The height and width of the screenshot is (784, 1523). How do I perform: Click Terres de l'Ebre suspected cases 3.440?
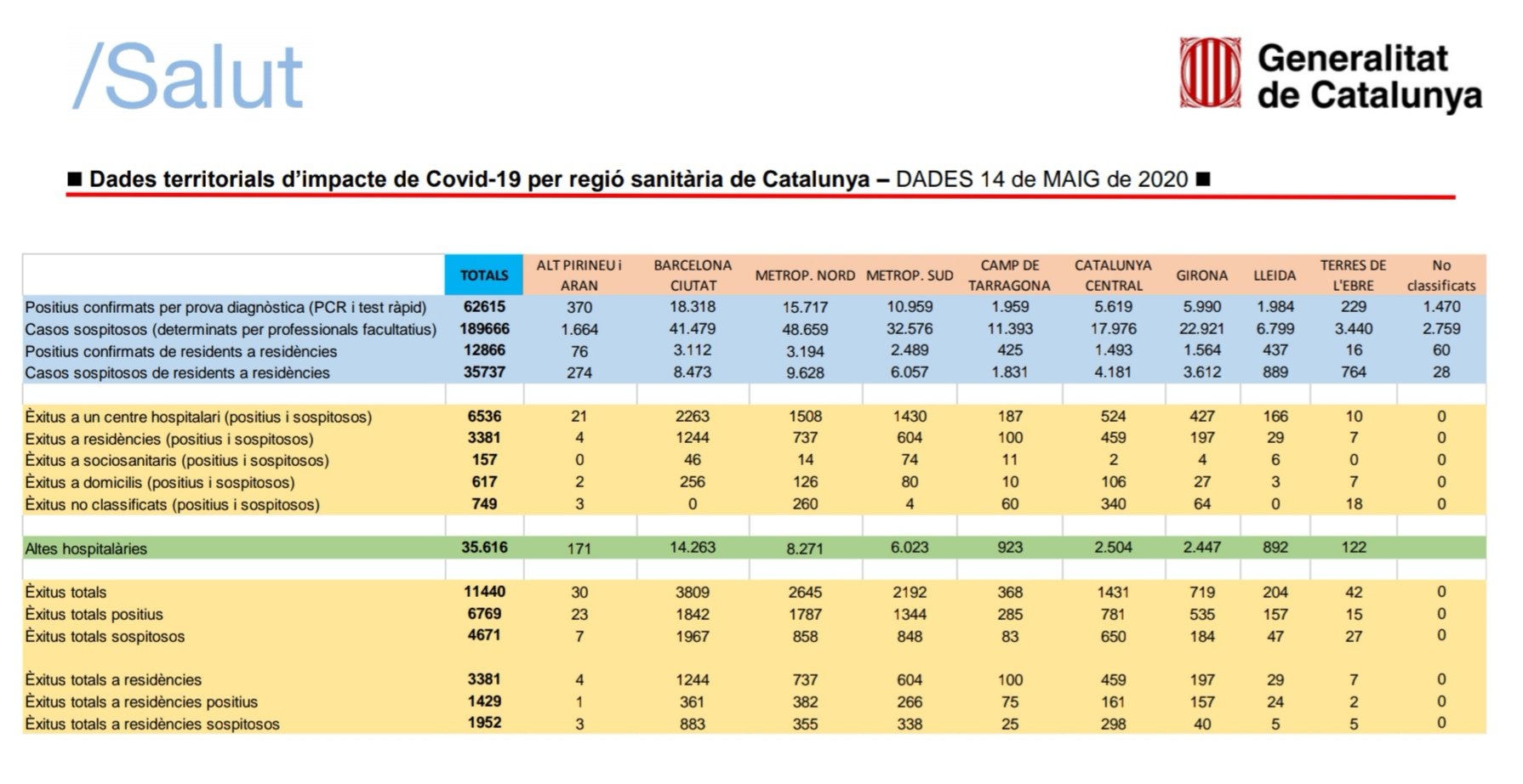point(1354,328)
